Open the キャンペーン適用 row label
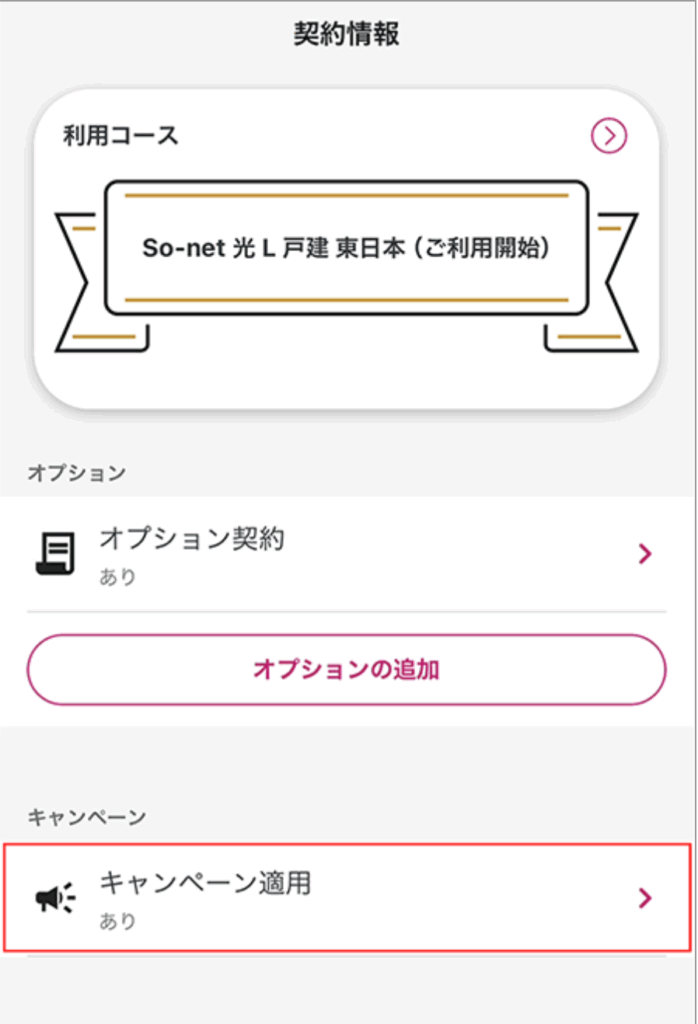Viewport: 698px width, 1024px height. tap(204, 883)
